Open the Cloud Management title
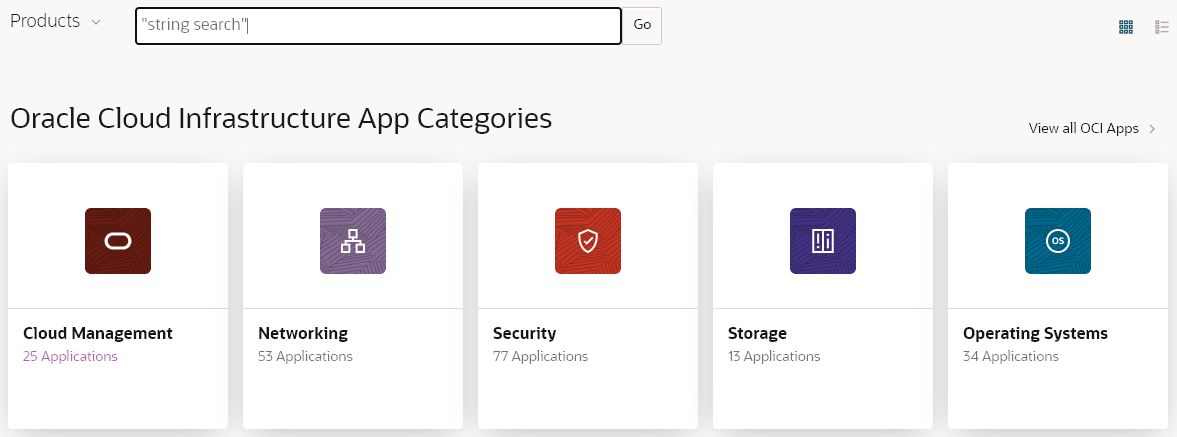The width and height of the screenshot is (1177, 437). coord(98,333)
